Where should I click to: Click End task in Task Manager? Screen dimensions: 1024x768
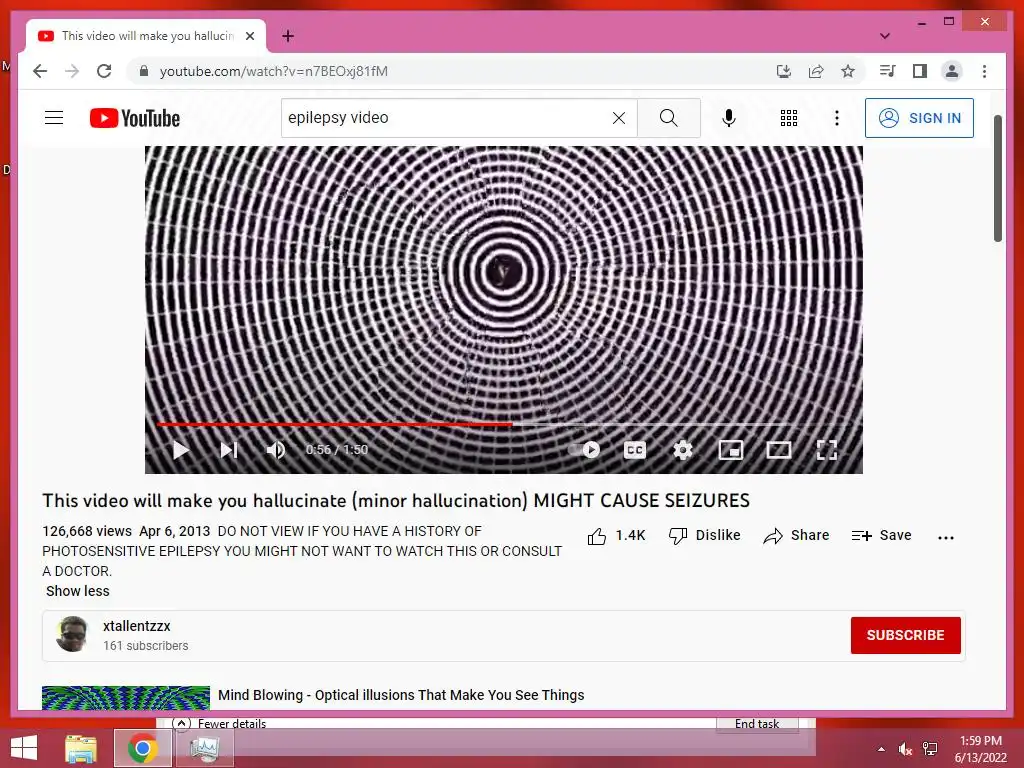[x=757, y=724]
